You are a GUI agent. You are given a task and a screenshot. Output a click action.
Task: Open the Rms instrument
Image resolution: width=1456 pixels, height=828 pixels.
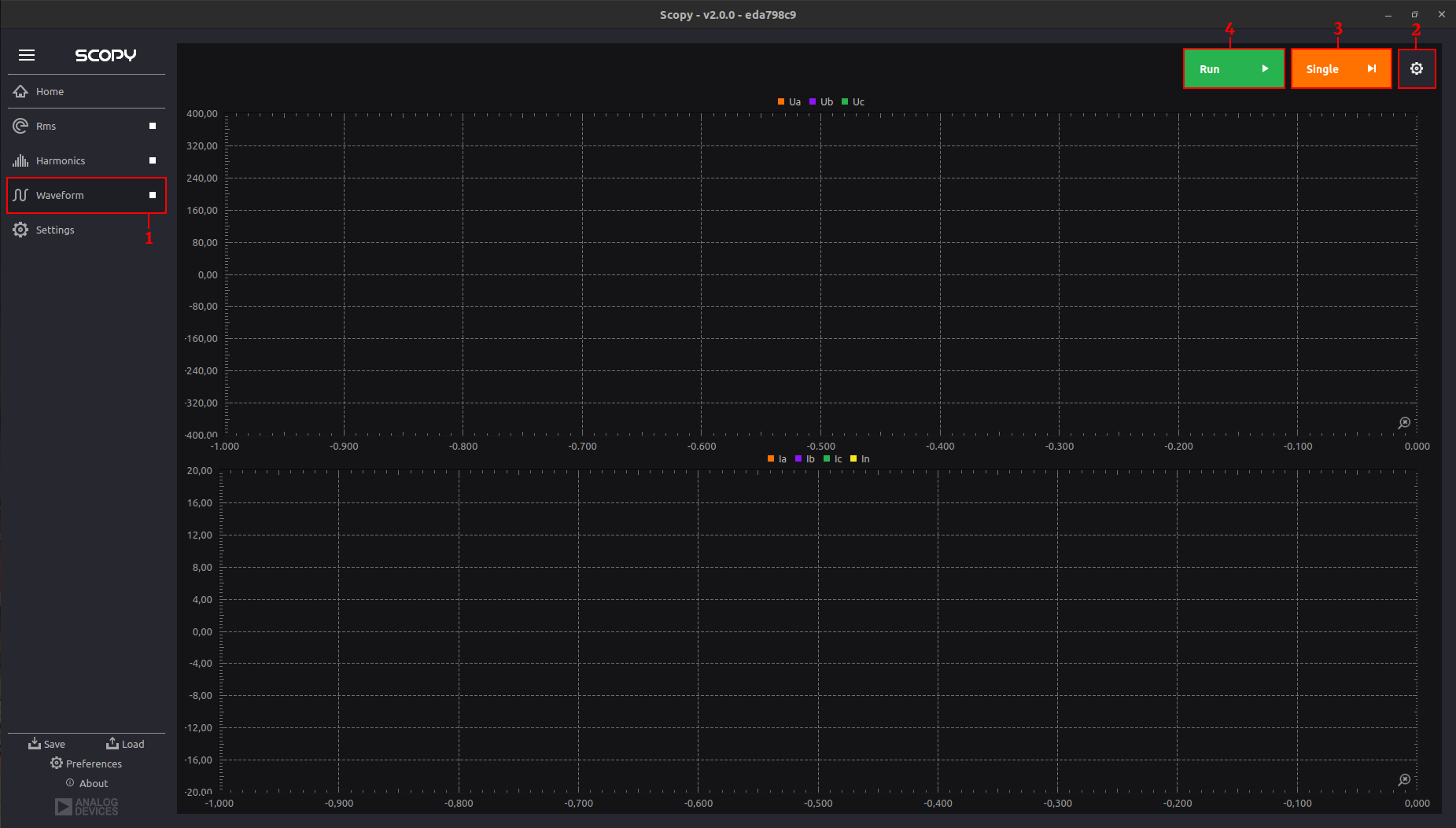87,126
